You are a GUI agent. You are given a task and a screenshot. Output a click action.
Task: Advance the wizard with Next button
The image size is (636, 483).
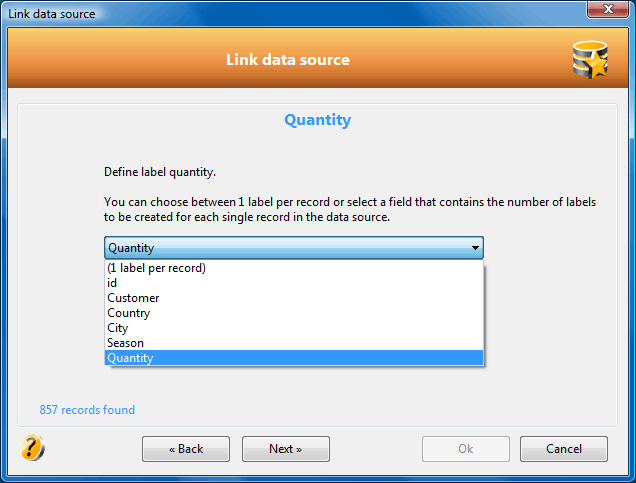[x=286, y=449]
